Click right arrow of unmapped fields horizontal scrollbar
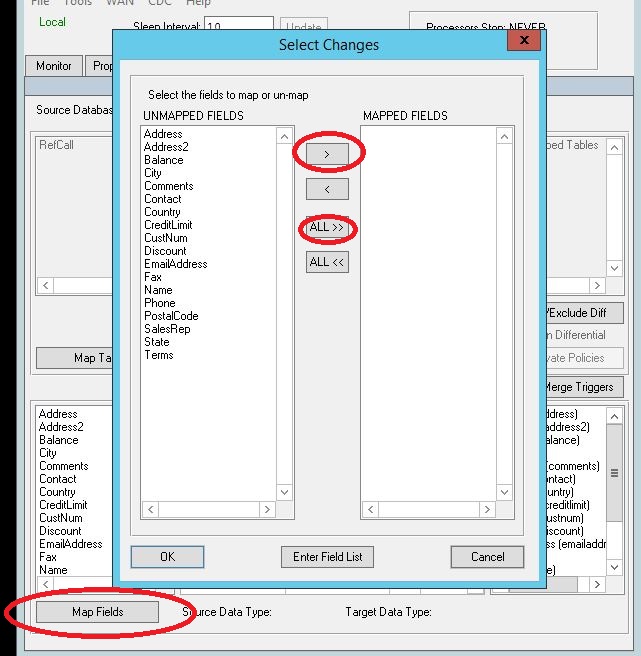 267,509
